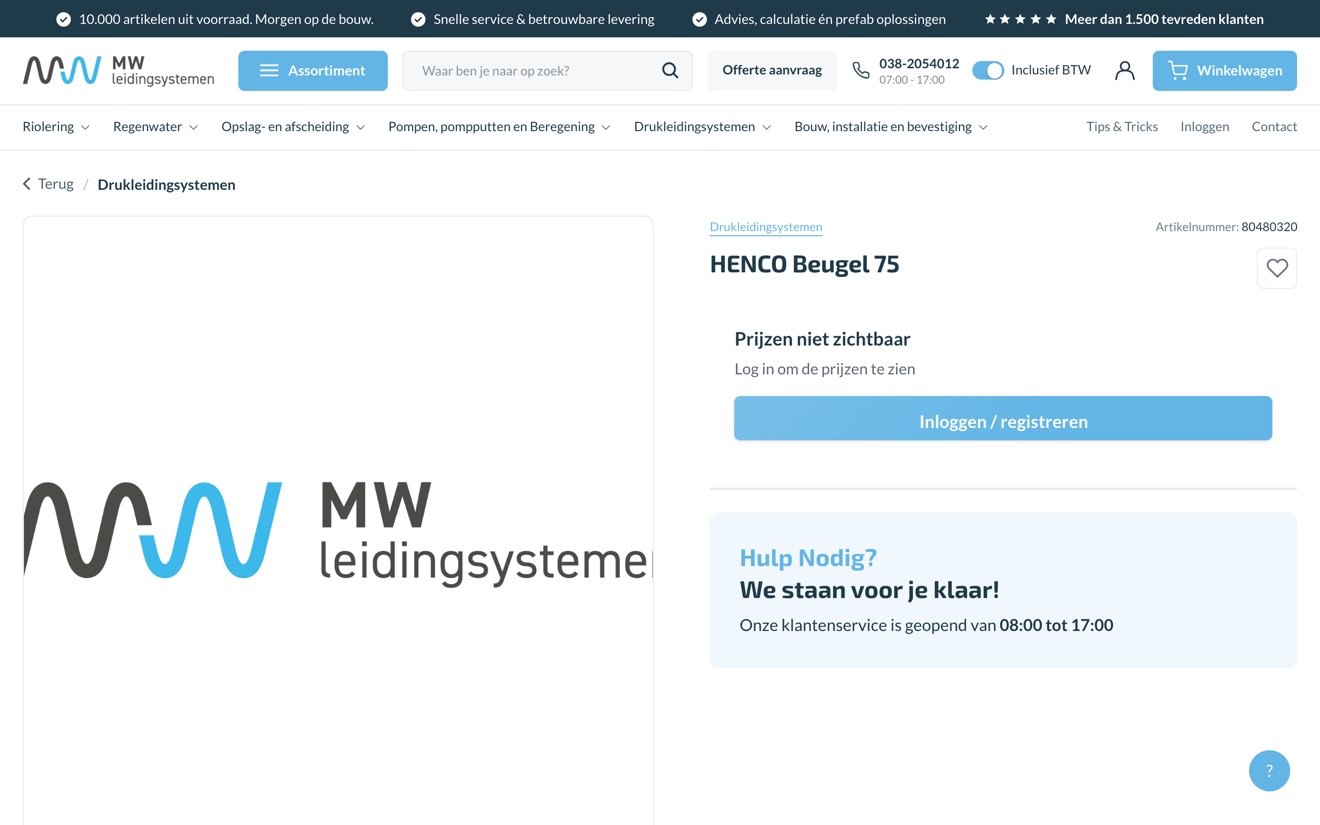Click the 'Meer dan 1.500 tevreden klanten' text
This screenshot has height=825, width=1320.
(1164, 19)
